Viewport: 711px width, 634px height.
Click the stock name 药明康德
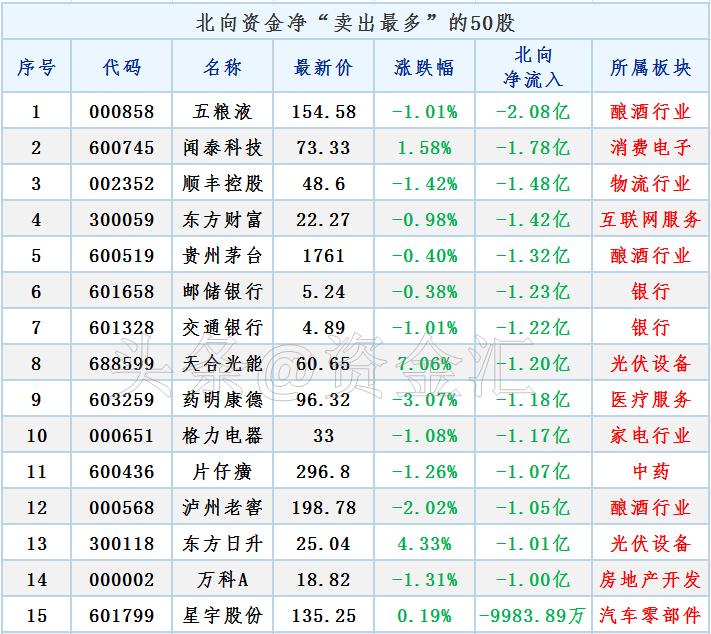pyautogui.click(x=222, y=400)
